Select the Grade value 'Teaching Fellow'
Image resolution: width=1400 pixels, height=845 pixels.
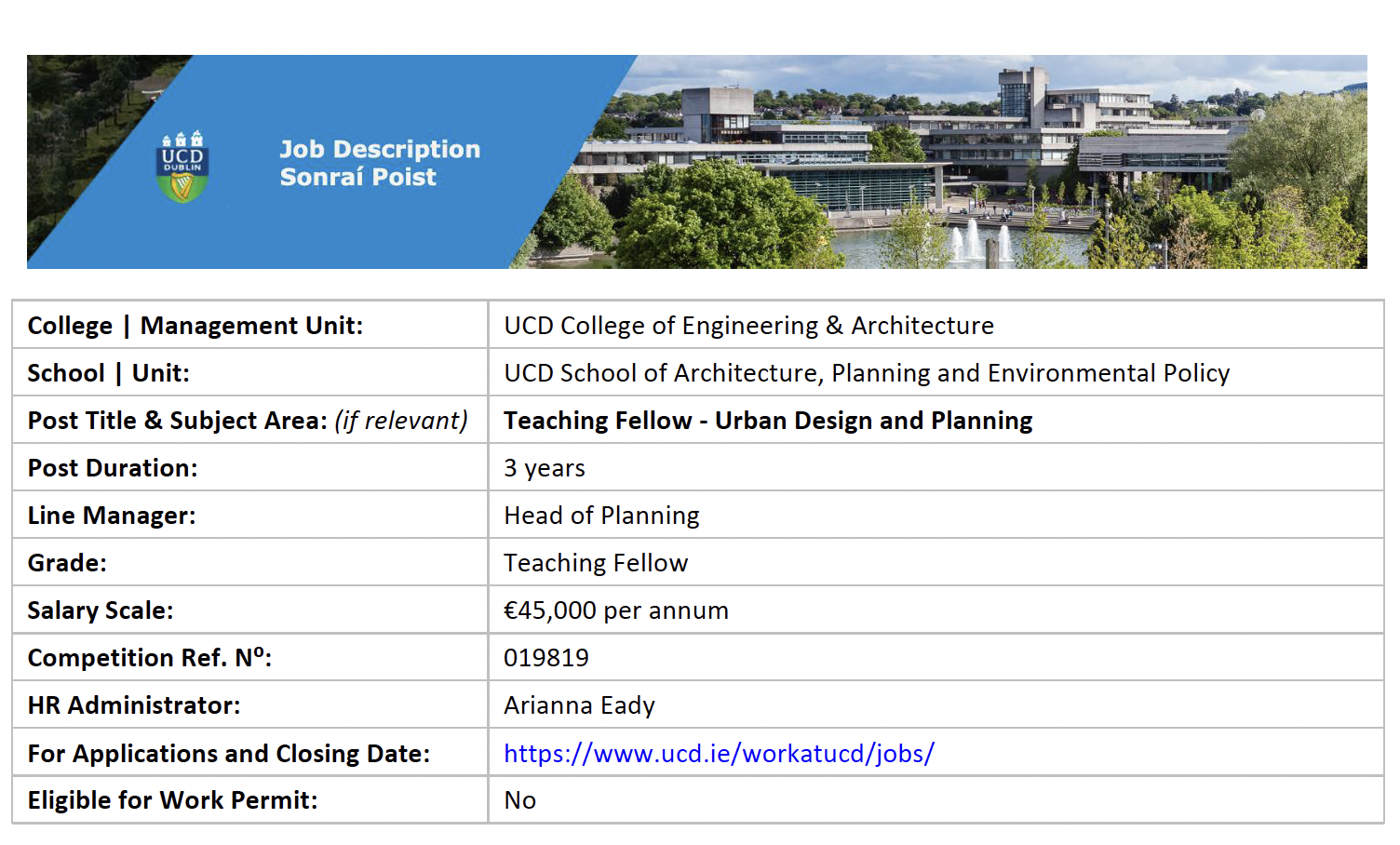point(596,563)
